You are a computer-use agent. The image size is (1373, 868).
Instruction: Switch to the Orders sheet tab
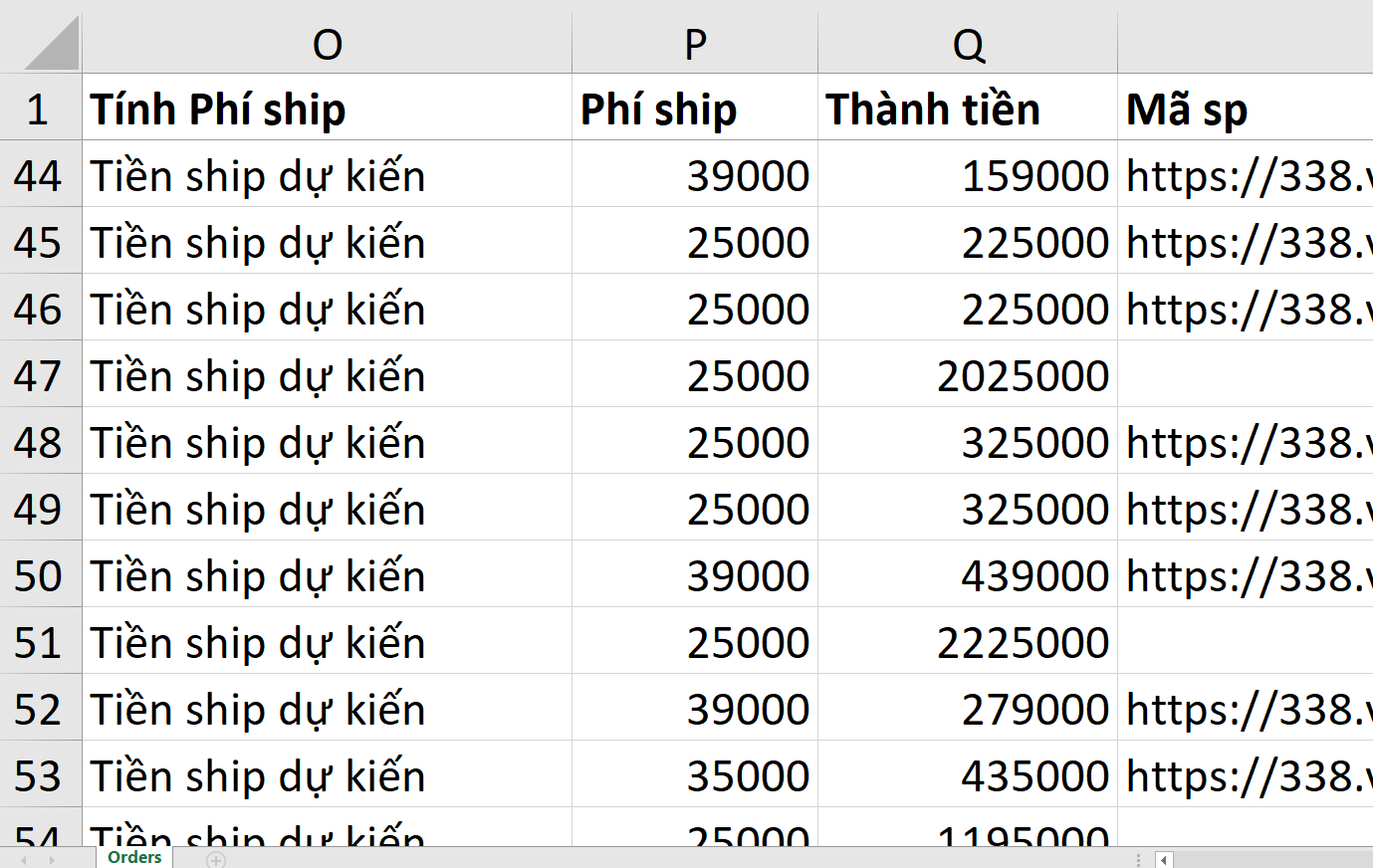(134, 857)
